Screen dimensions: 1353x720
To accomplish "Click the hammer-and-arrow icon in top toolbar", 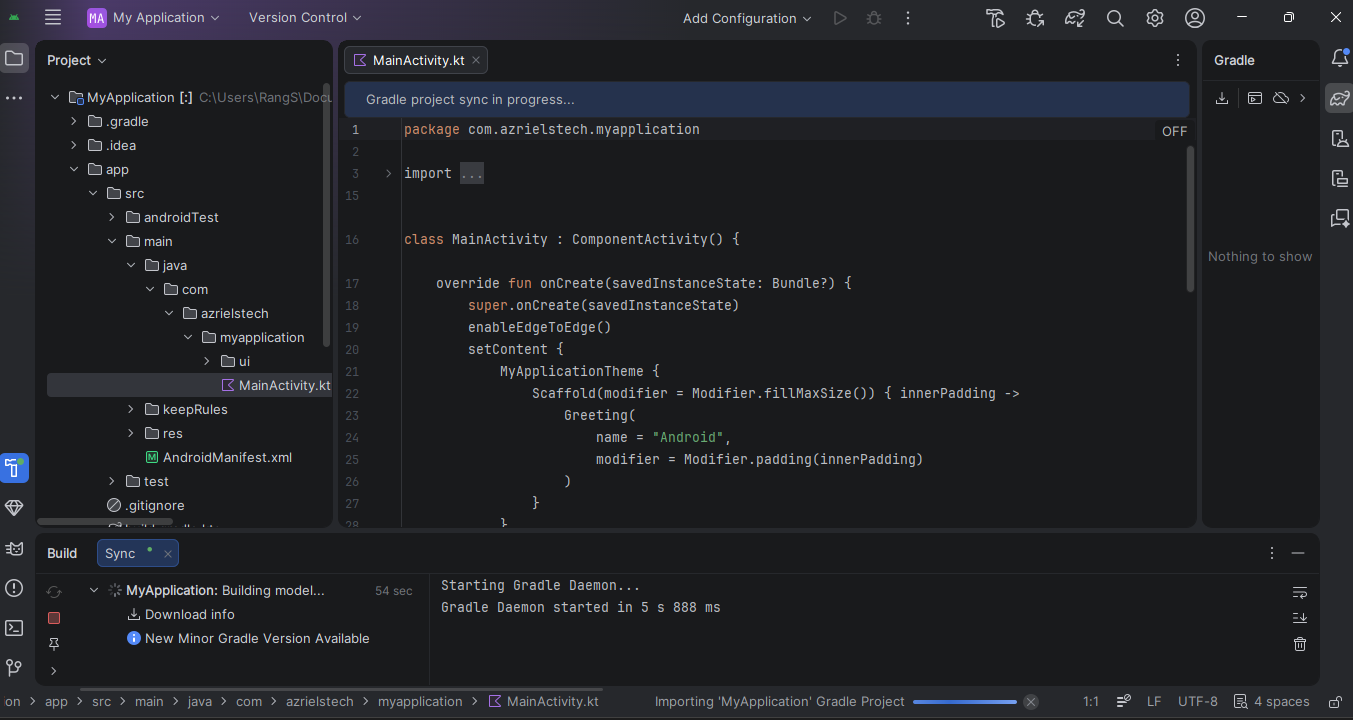I will click(x=995, y=18).
